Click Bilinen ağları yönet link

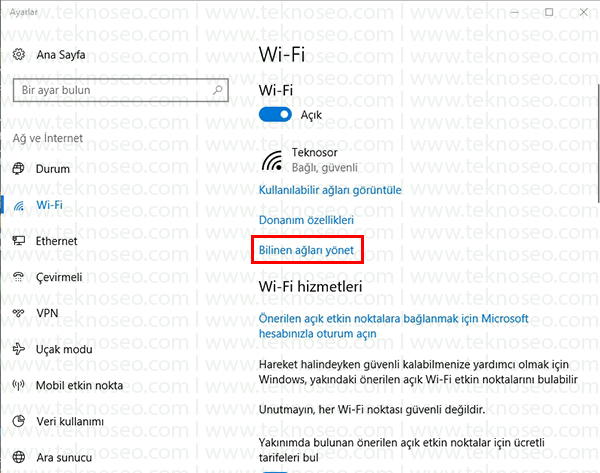(306, 250)
